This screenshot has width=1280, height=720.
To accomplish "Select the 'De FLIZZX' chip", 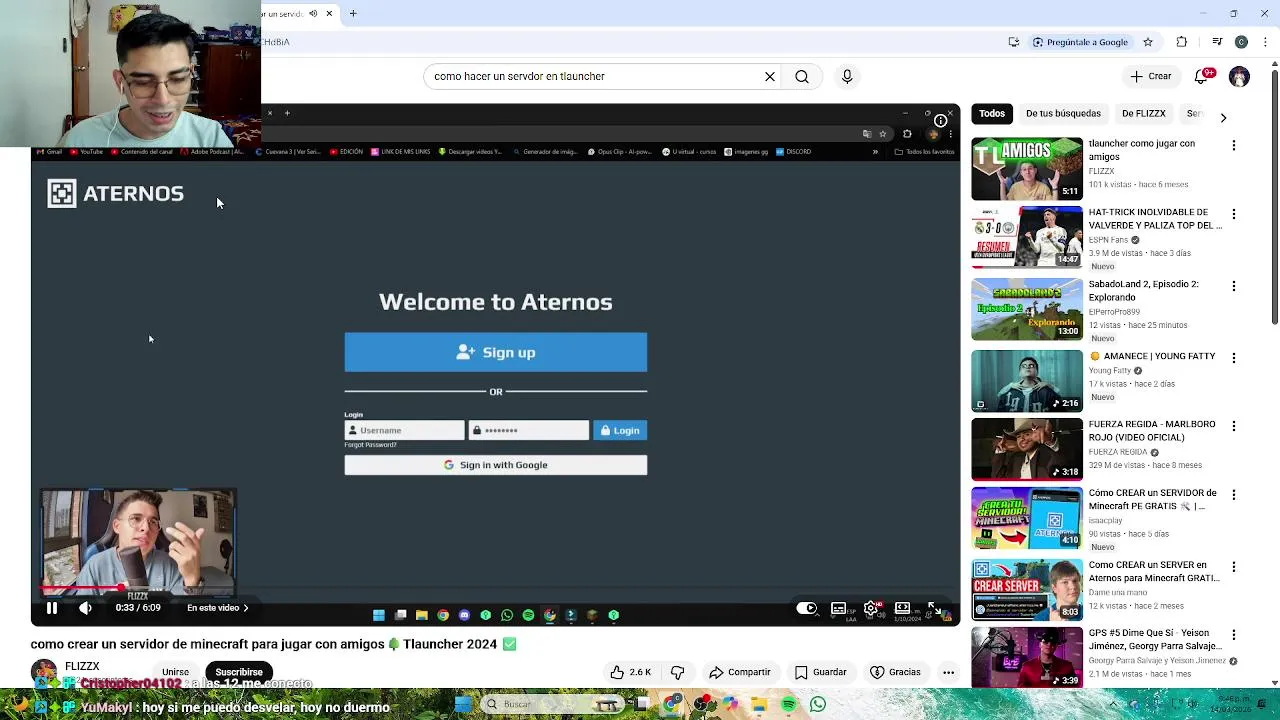I will (x=1143, y=113).
